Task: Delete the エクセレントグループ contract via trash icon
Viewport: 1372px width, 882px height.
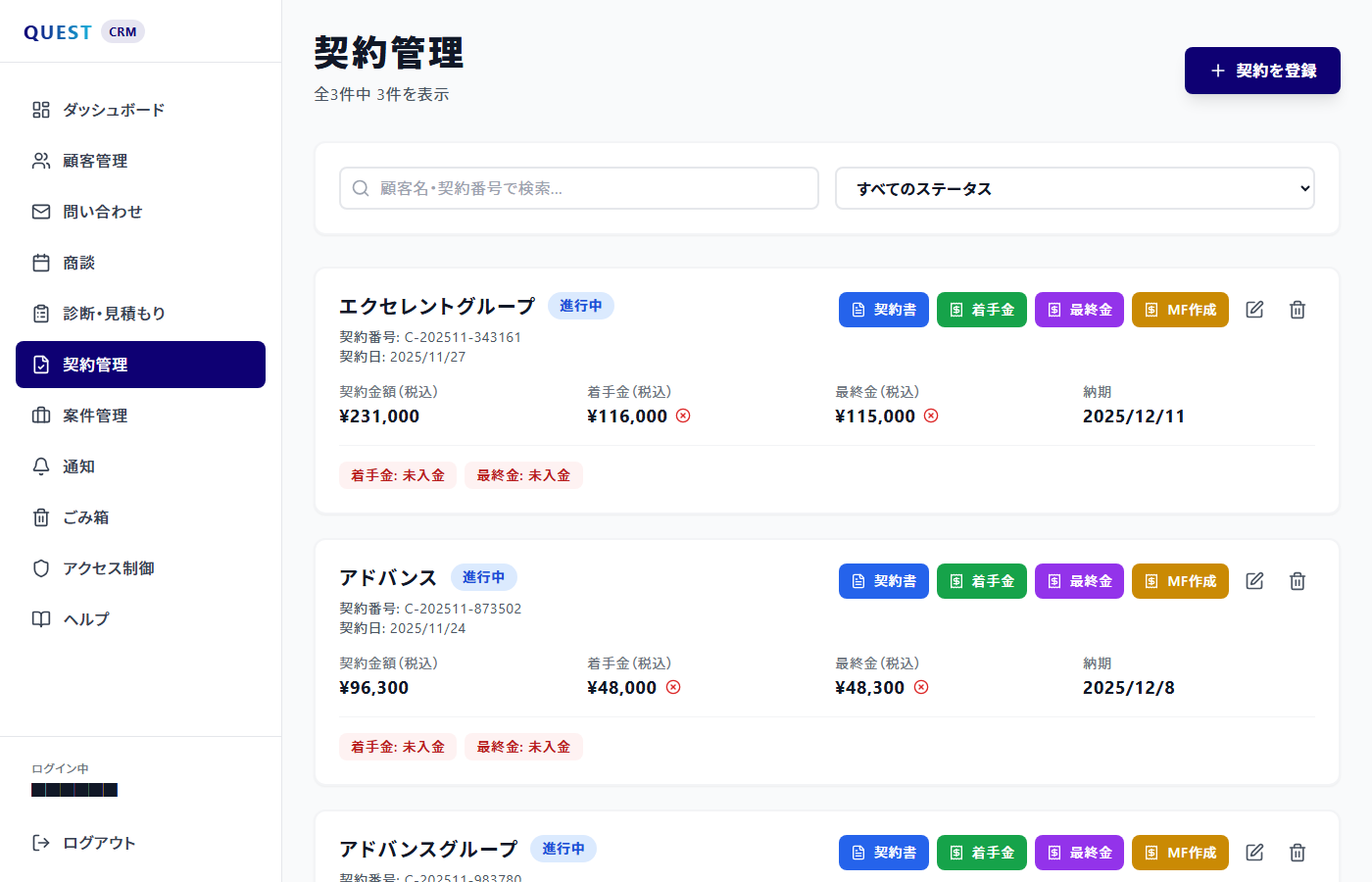Action: click(1298, 310)
